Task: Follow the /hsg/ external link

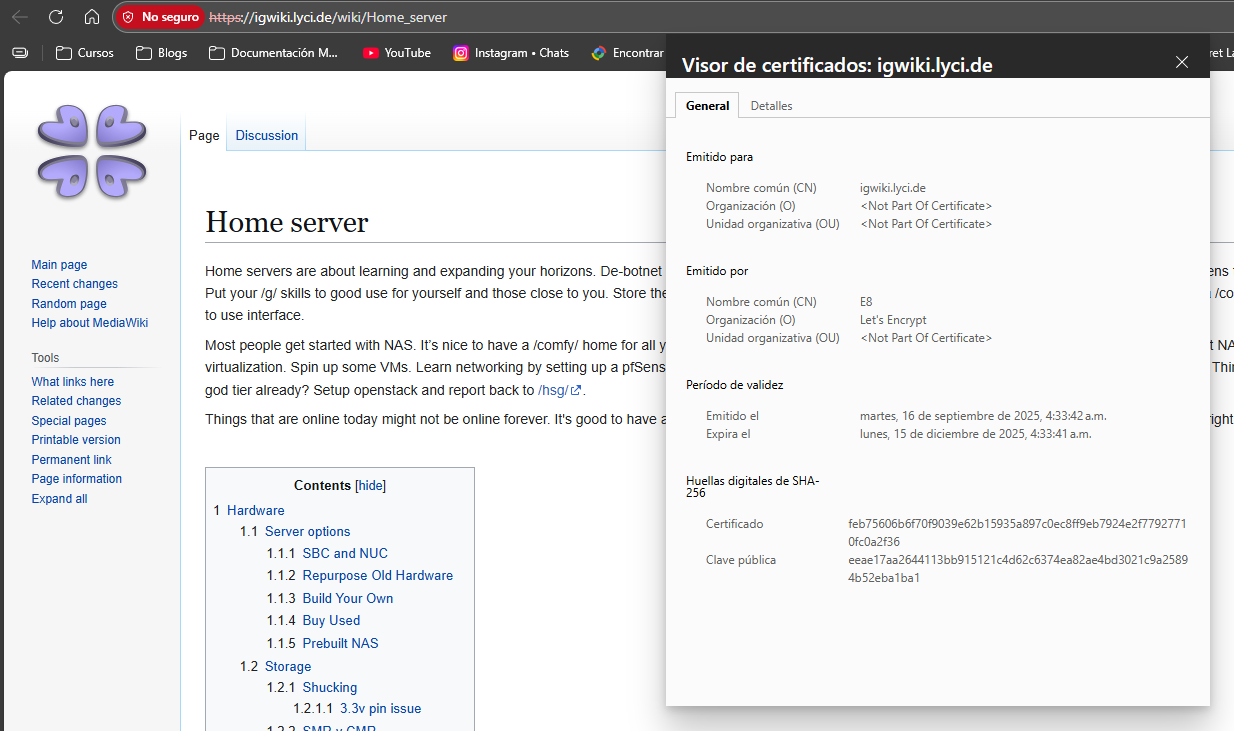Action: click(559, 391)
